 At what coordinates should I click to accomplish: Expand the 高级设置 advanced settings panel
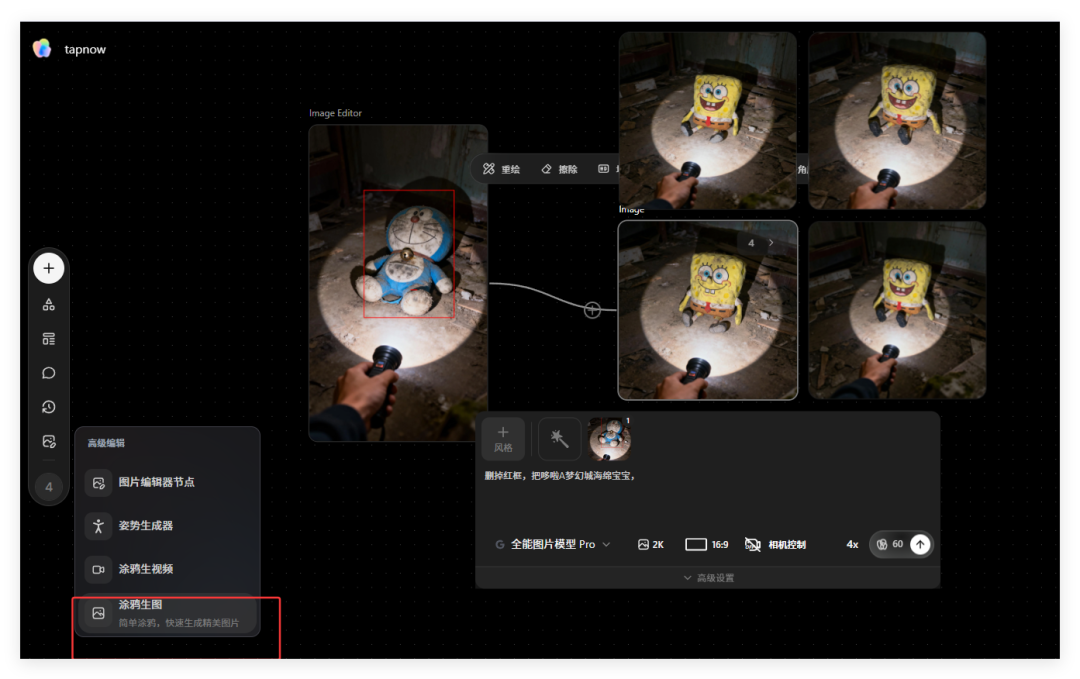(707, 577)
